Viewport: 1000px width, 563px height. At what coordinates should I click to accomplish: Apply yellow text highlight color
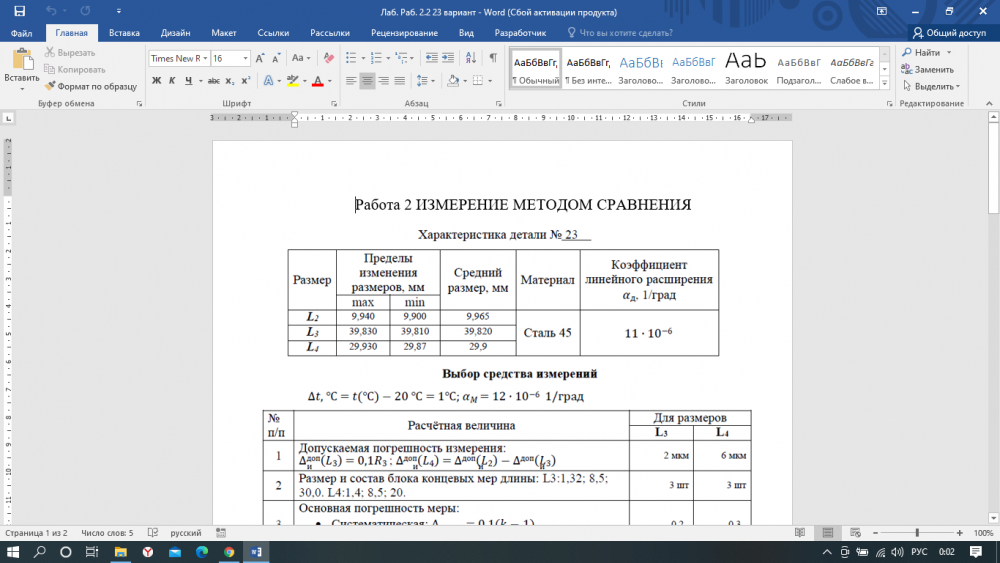[x=293, y=81]
